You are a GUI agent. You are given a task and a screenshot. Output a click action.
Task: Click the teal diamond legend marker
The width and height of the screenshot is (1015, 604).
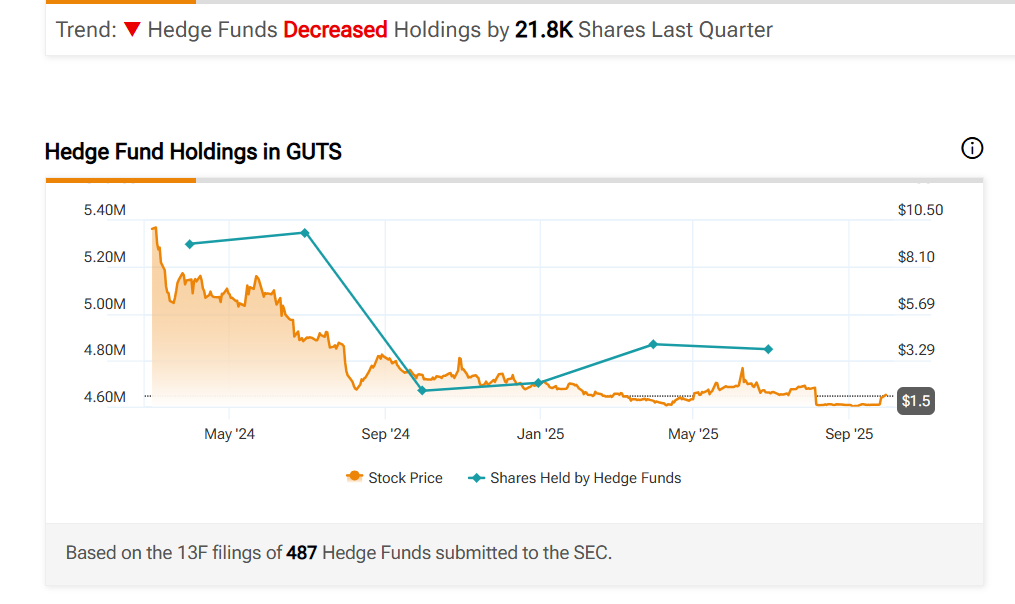[x=476, y=478]
